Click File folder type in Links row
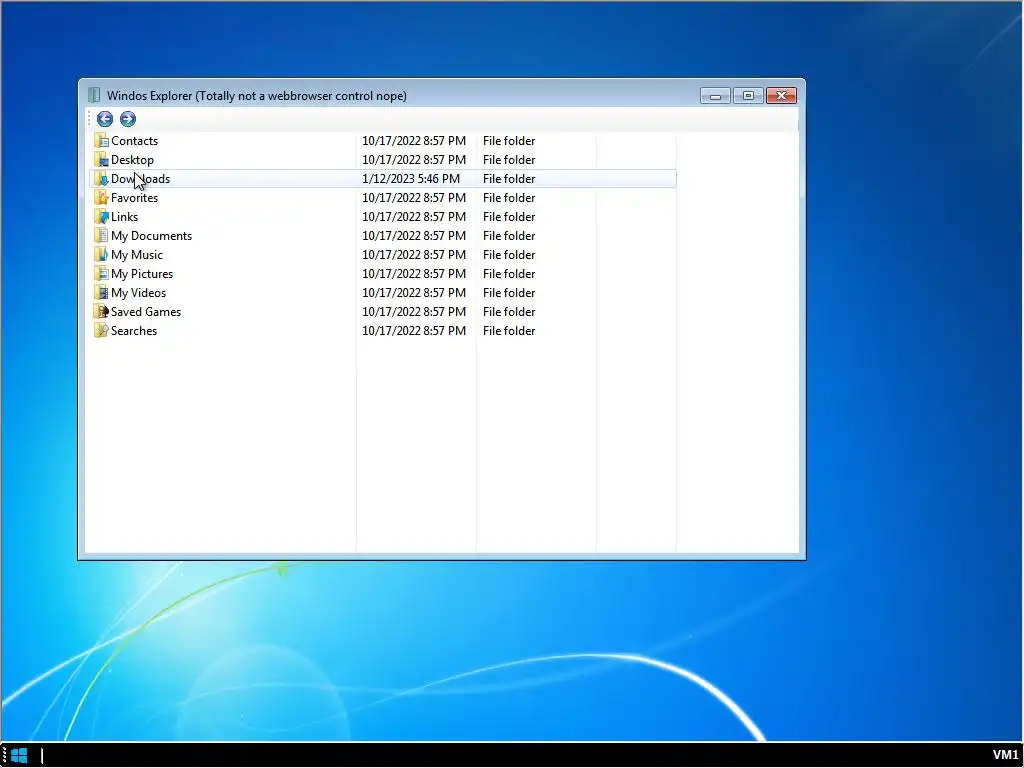The width and height of the screenshot is (1024, 768). point(509,216)
